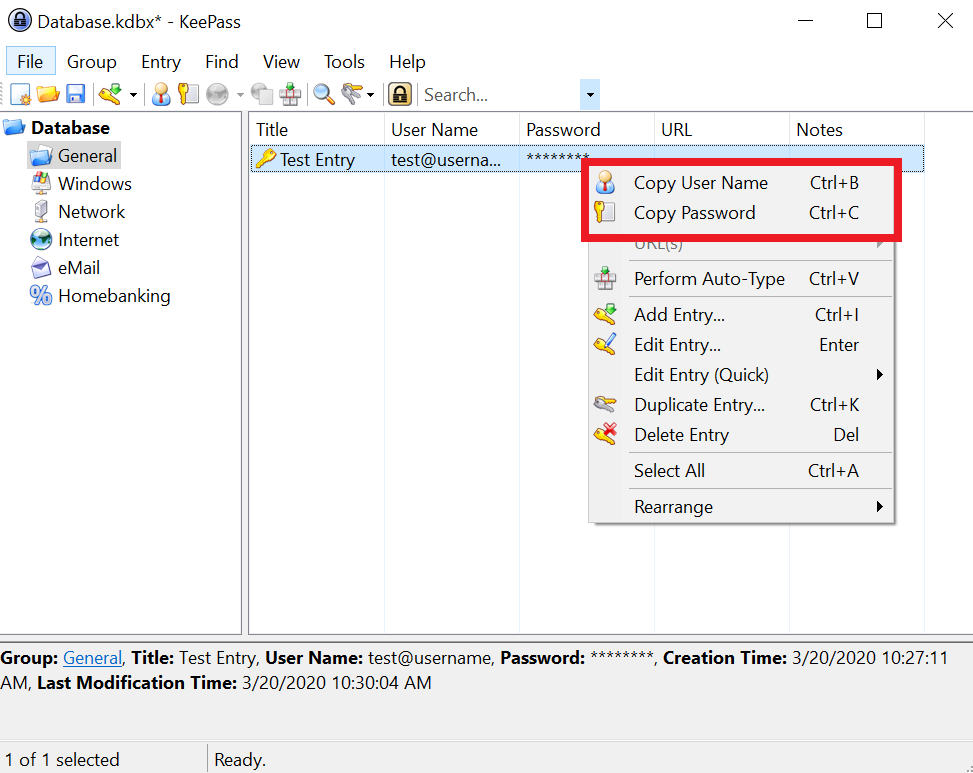Save database using floppy disk icon
This screenshot has width=973, height=773.
[x=75, y=95]
